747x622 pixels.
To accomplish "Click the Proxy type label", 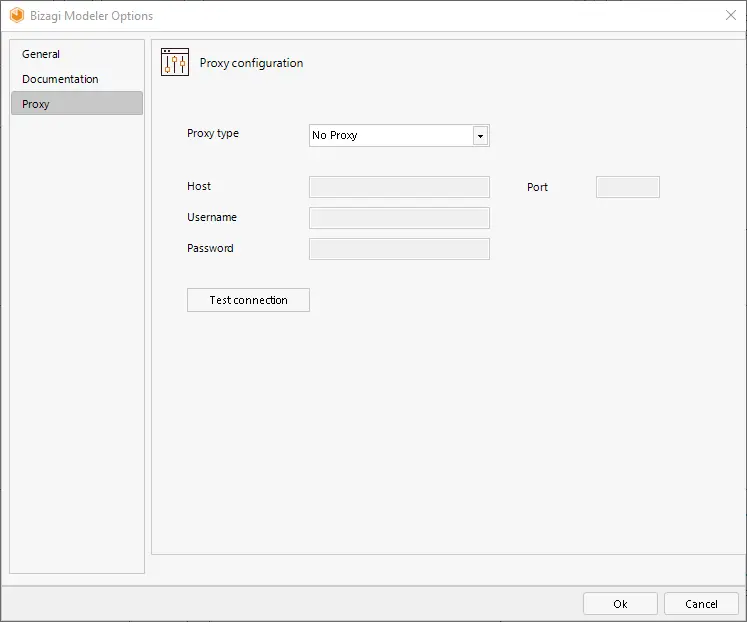I will (213, 133).
